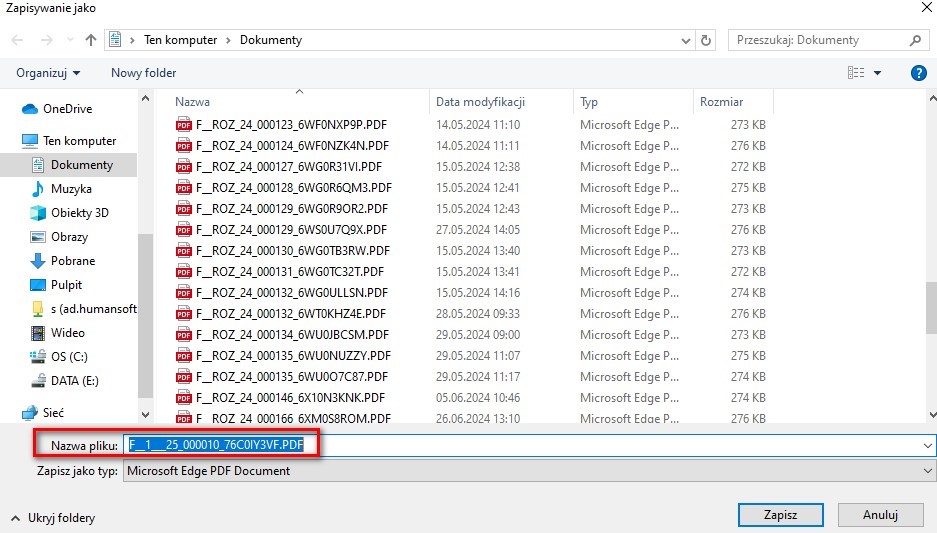Screen dimensions: 937x533
Task: Click the refresh icon beside address bar
Action: (707, 40)
